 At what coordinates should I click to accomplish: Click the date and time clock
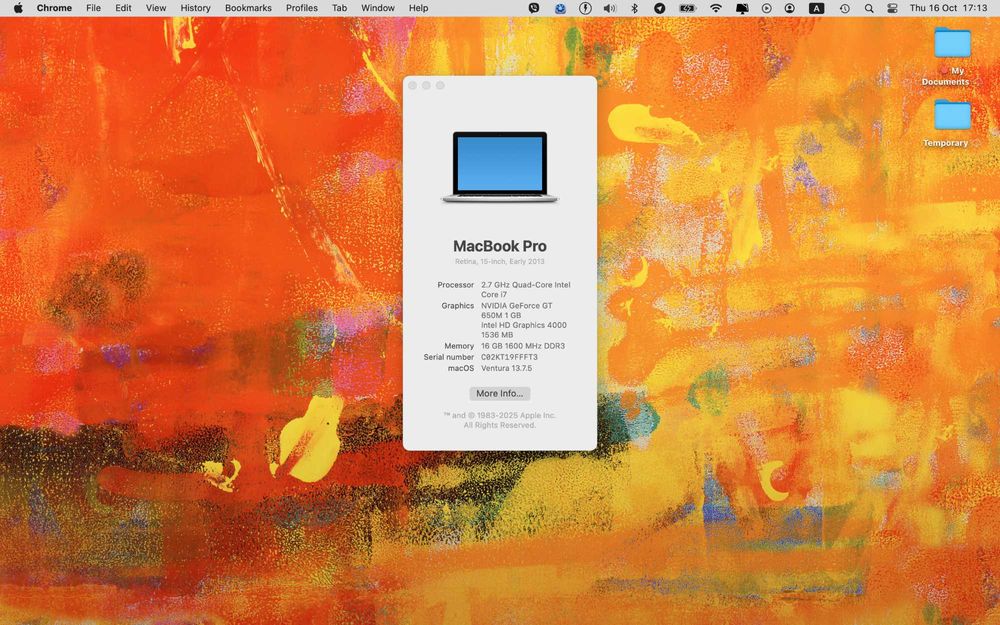pos(948,8)
